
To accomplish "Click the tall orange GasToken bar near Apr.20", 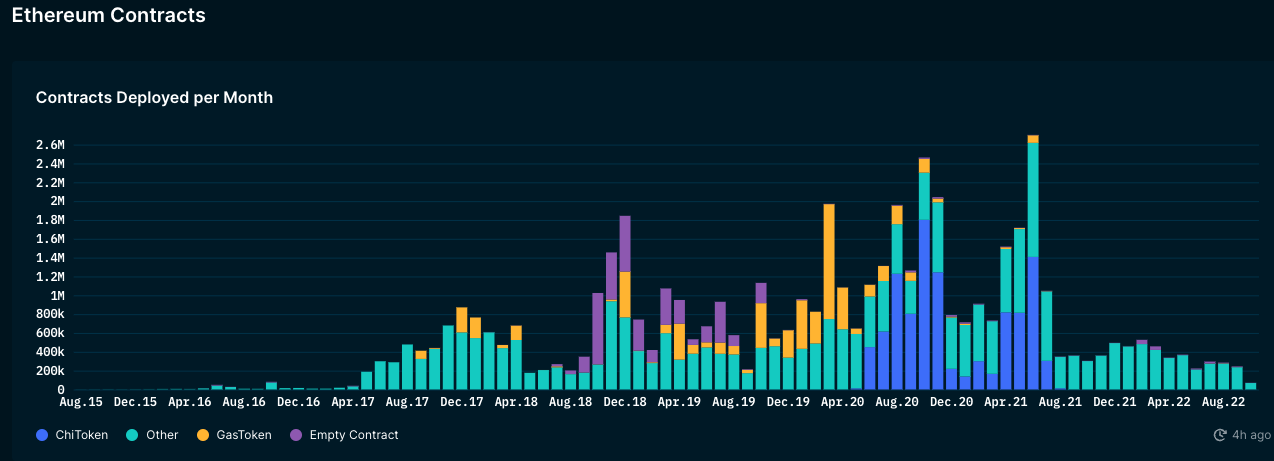I will (x=829, y=262).
